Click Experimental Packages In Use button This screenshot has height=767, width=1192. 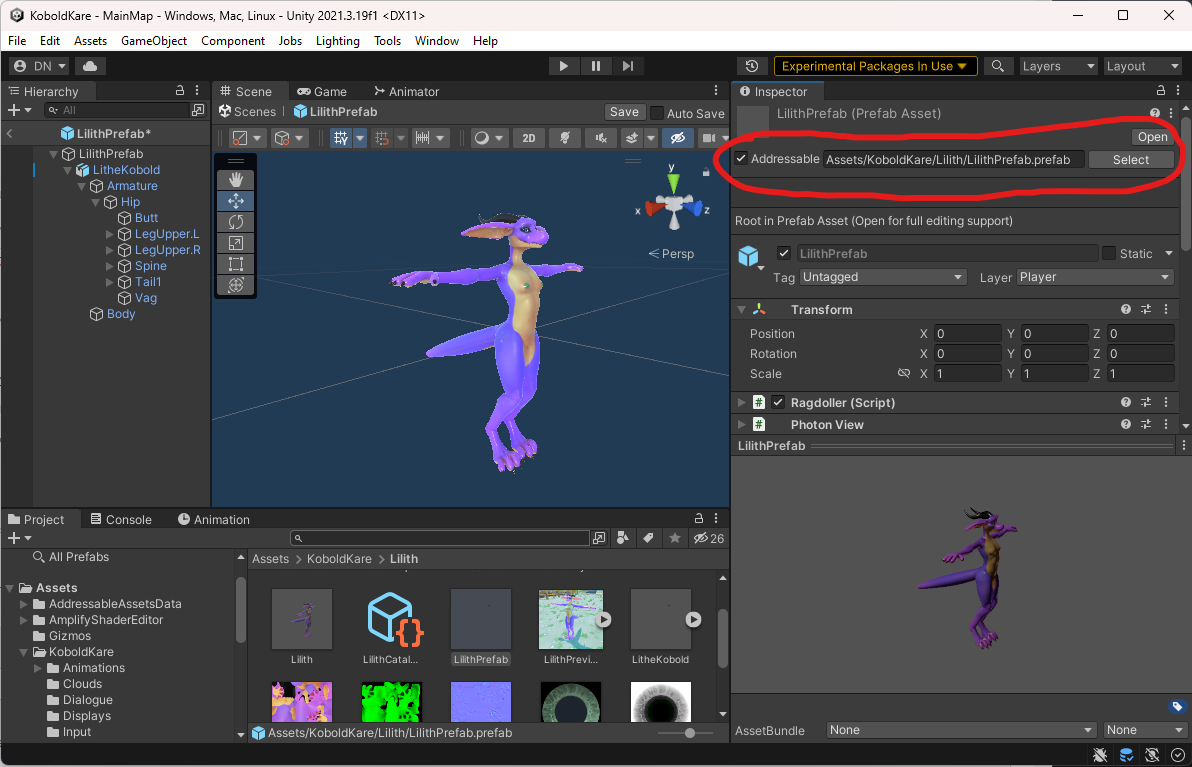874,66
